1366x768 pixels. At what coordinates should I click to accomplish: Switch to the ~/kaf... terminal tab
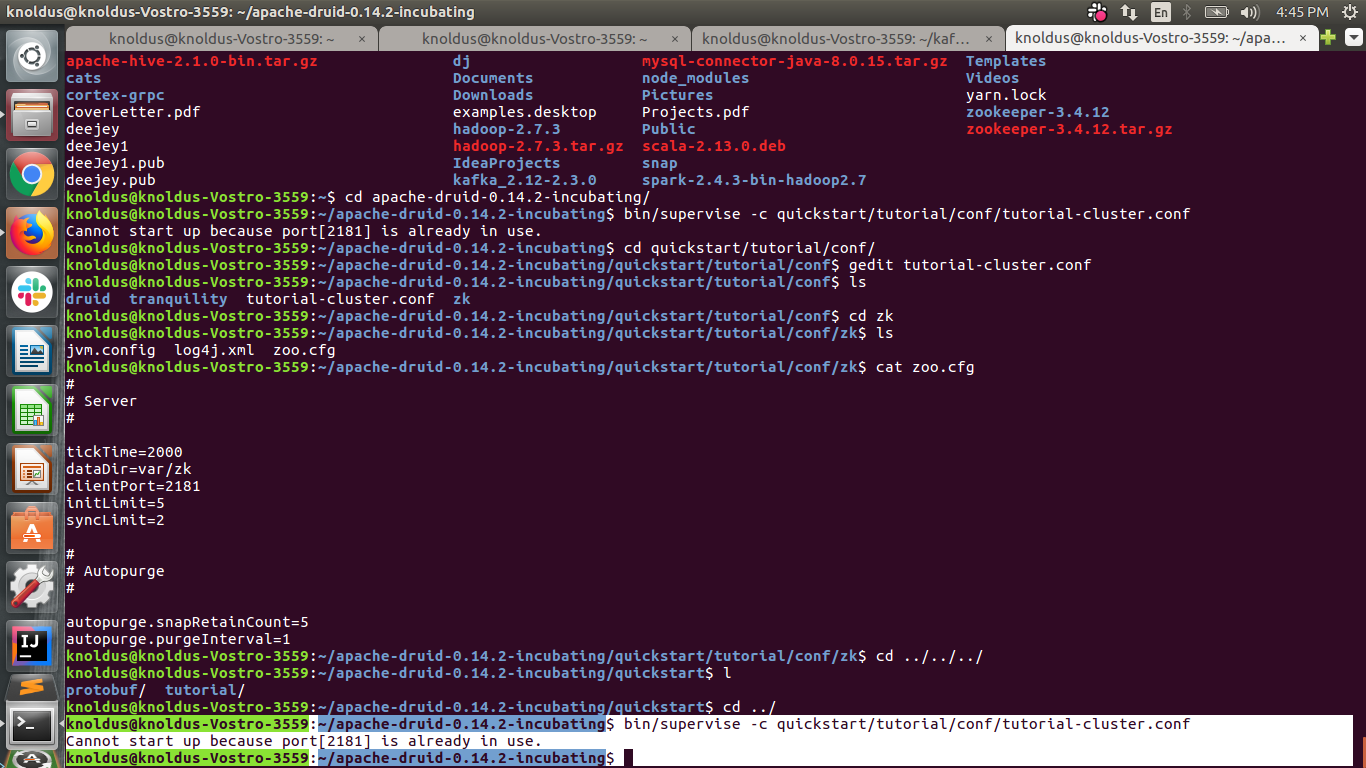[837, 38]
